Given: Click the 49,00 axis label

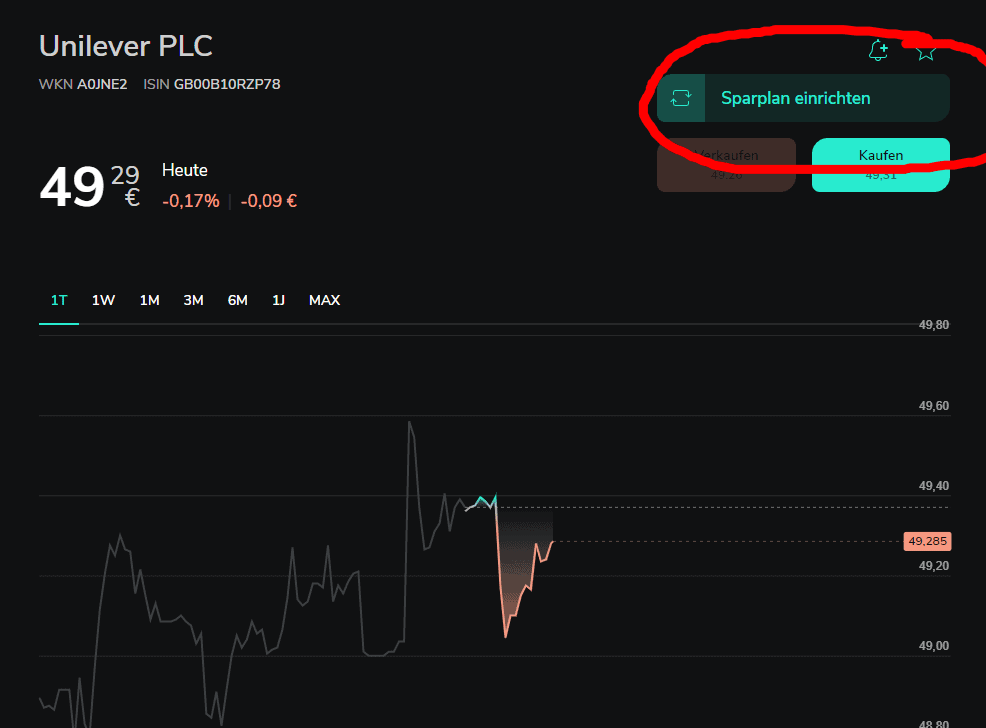Looking at the screenshot, I should pyautogui.click(x=934, y=646).
